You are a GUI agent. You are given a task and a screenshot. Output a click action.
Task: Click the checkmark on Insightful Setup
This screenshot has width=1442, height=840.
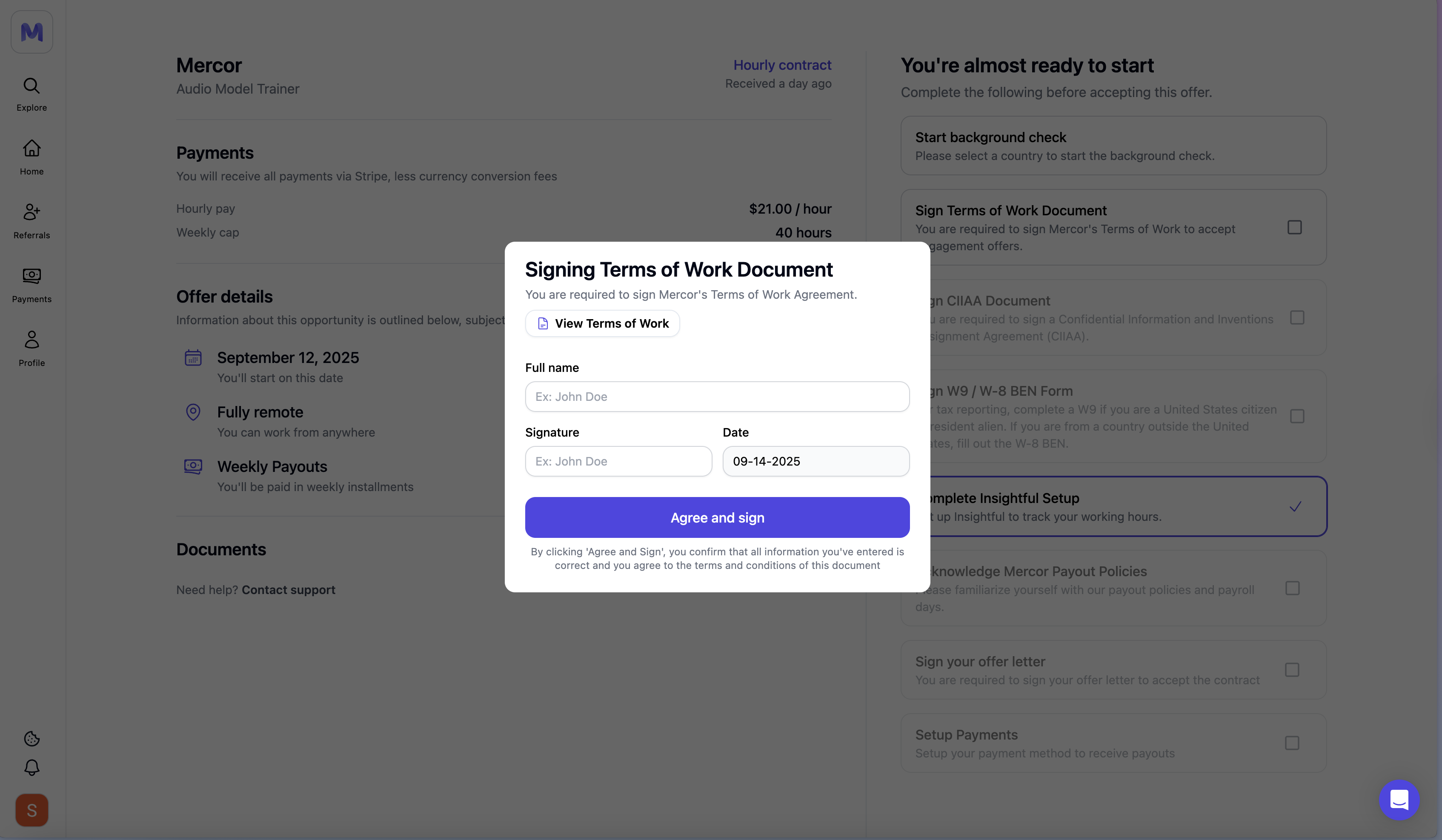[1296, 506]
